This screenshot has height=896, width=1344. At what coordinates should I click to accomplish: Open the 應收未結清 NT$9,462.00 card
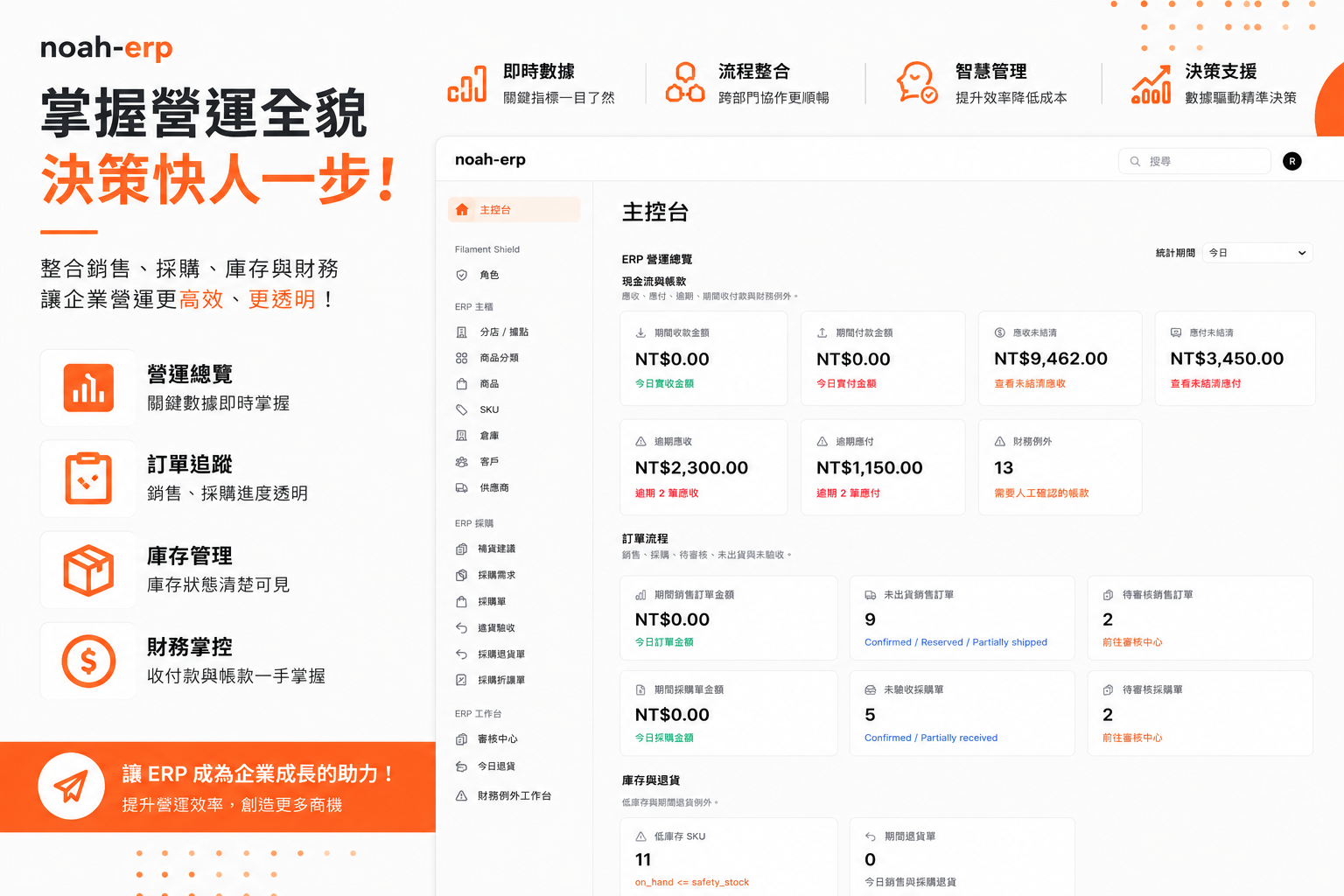coord(1060,358)
